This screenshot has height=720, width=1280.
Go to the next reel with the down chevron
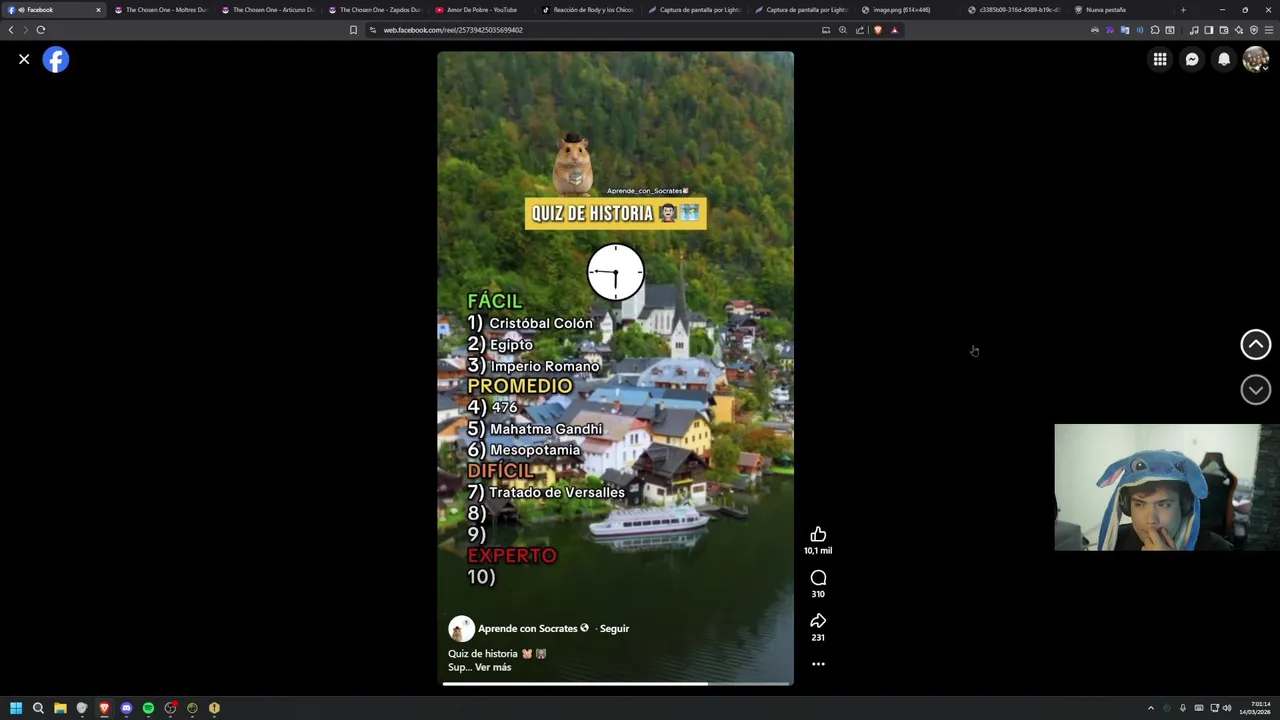[x=1256, y=389]
